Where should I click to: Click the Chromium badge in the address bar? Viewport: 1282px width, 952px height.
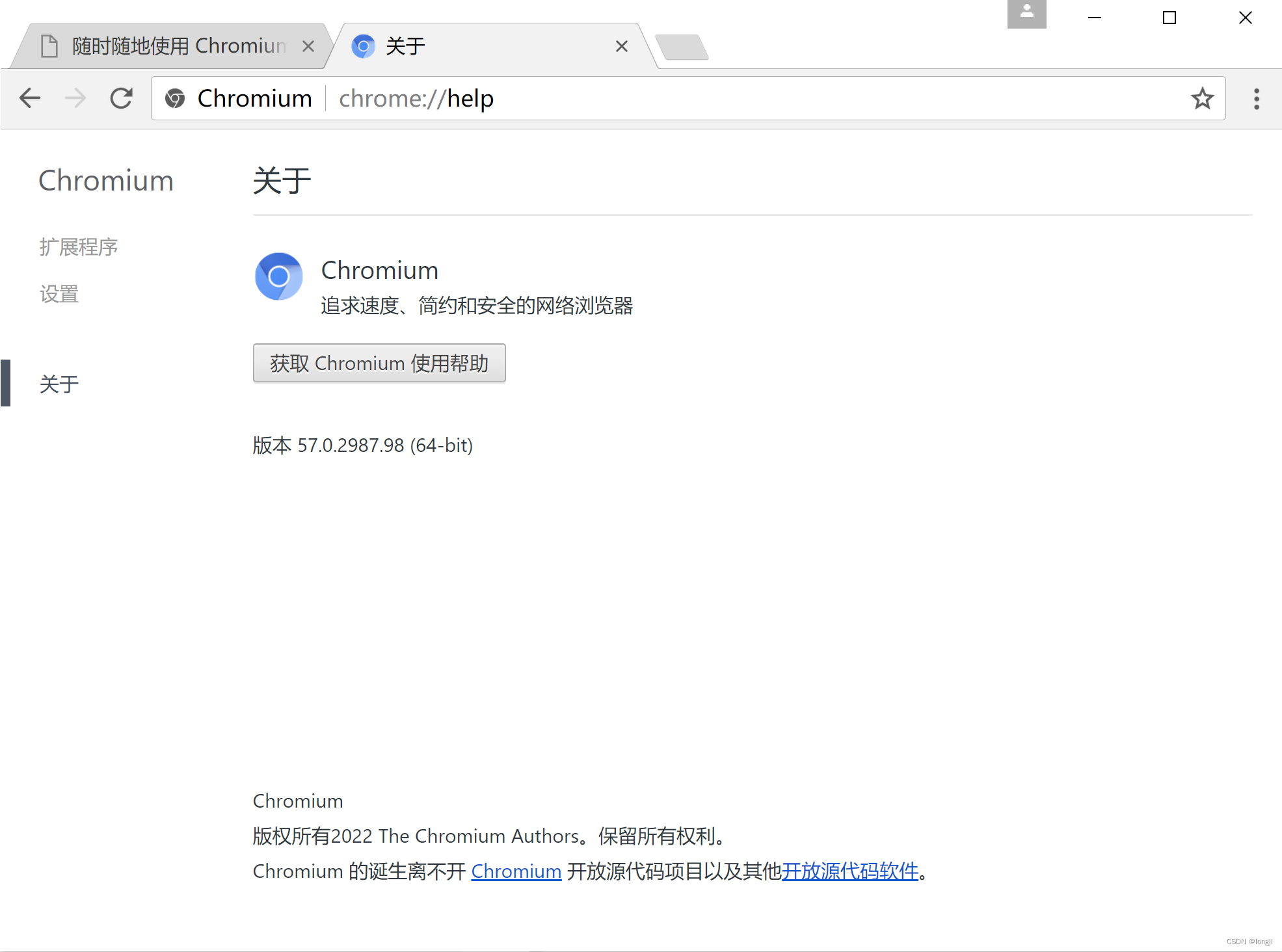point(175,98)
